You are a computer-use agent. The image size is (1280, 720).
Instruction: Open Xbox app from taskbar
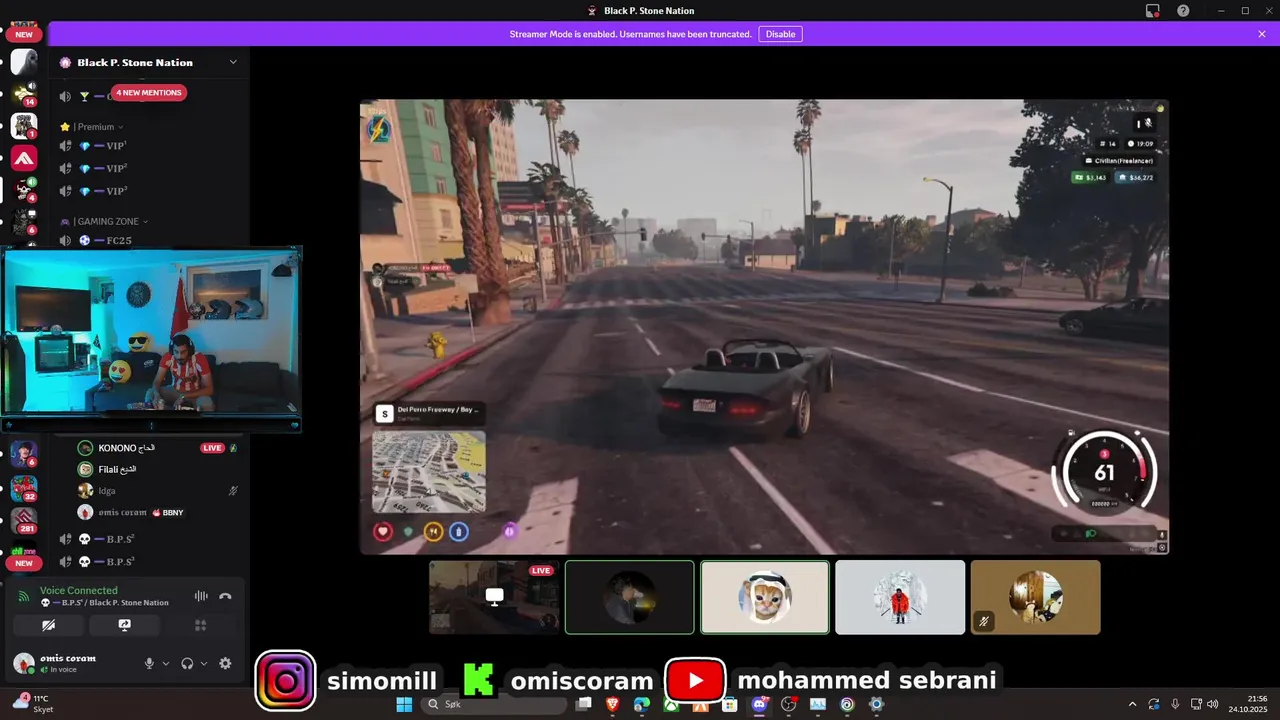671,704
